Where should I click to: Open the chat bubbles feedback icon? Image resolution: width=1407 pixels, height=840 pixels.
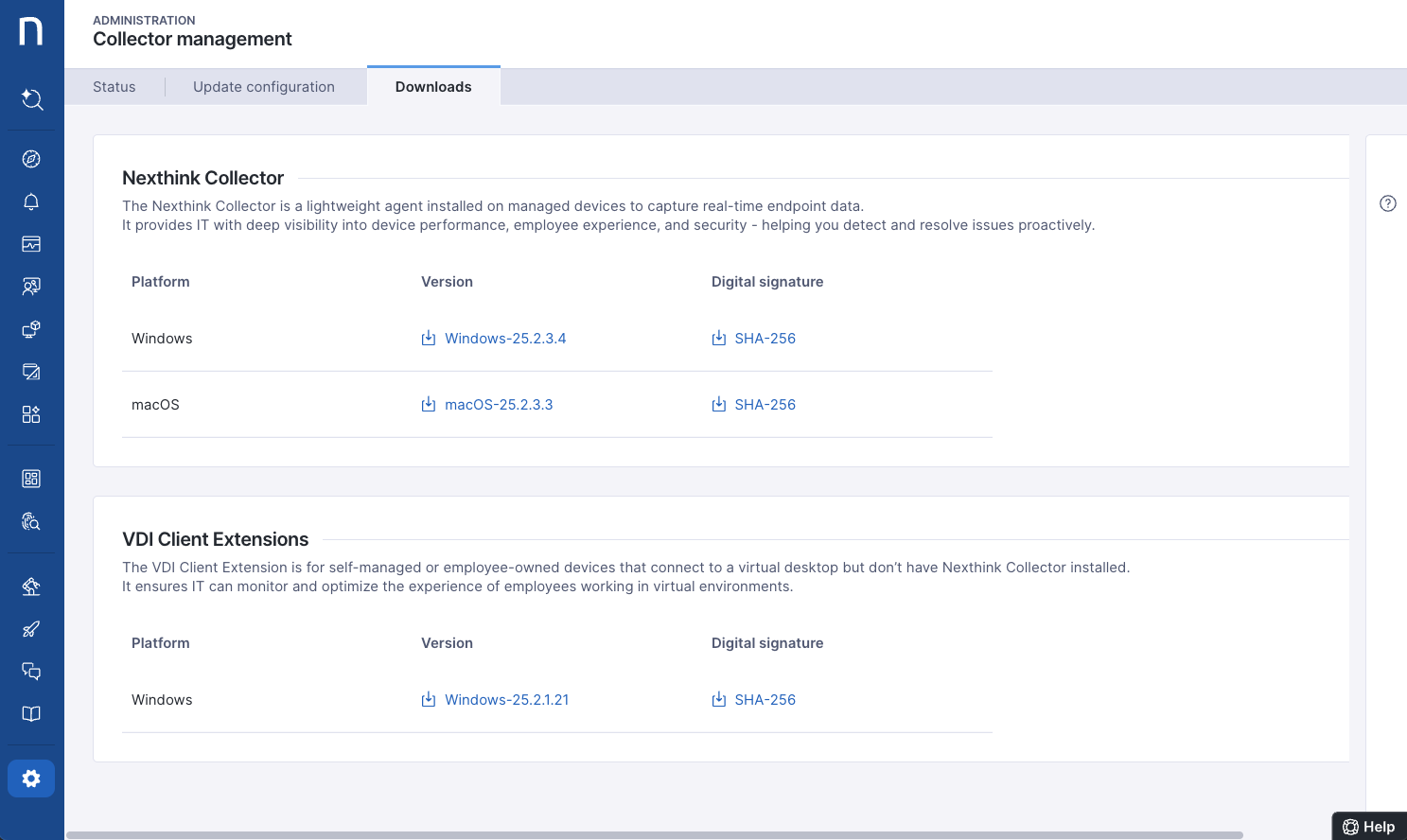31,671
